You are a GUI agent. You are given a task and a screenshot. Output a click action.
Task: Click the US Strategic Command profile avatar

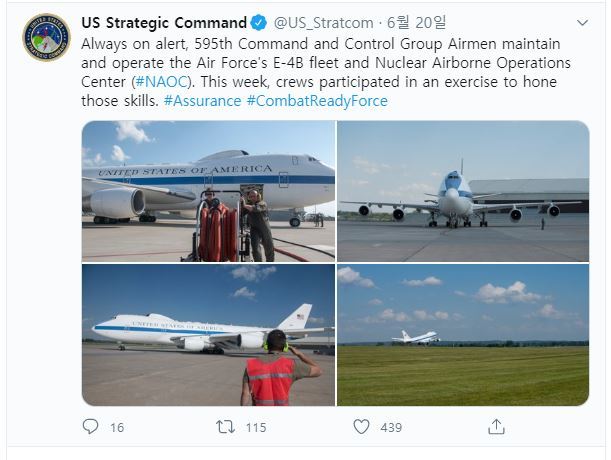[46, 39]
